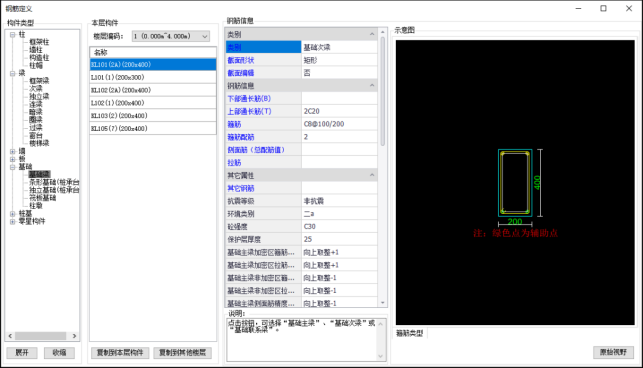This screenshot has height=368, width=643.
Task: Collapse the 基础 tree node
Action: 12,167
